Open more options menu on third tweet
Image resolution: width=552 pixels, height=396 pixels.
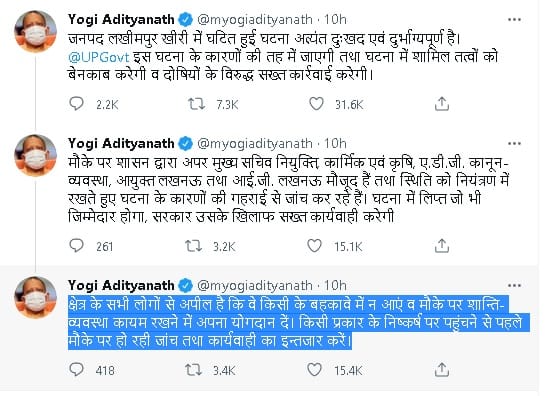pyautogui.click(x=514, y=285)
